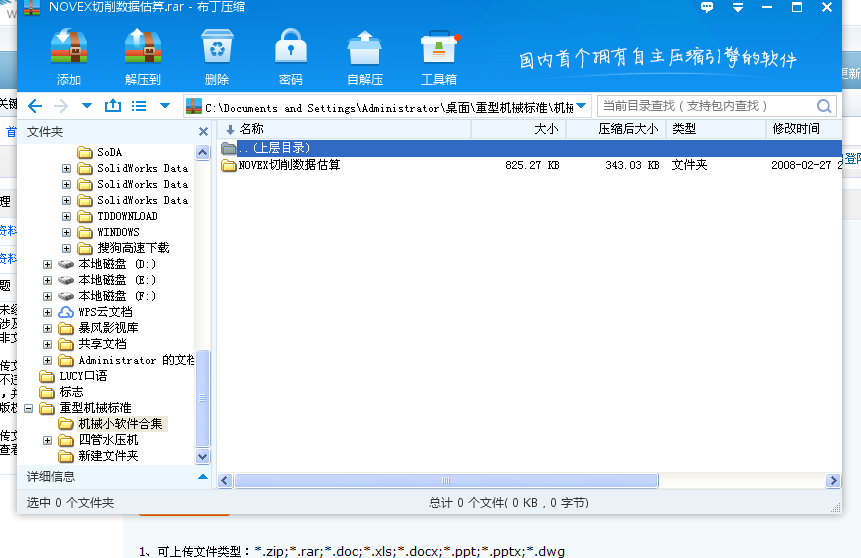Go forward with the right arrow
This screenshot has width=861, height=558.
pyautogui.click(x=61, y=106)
